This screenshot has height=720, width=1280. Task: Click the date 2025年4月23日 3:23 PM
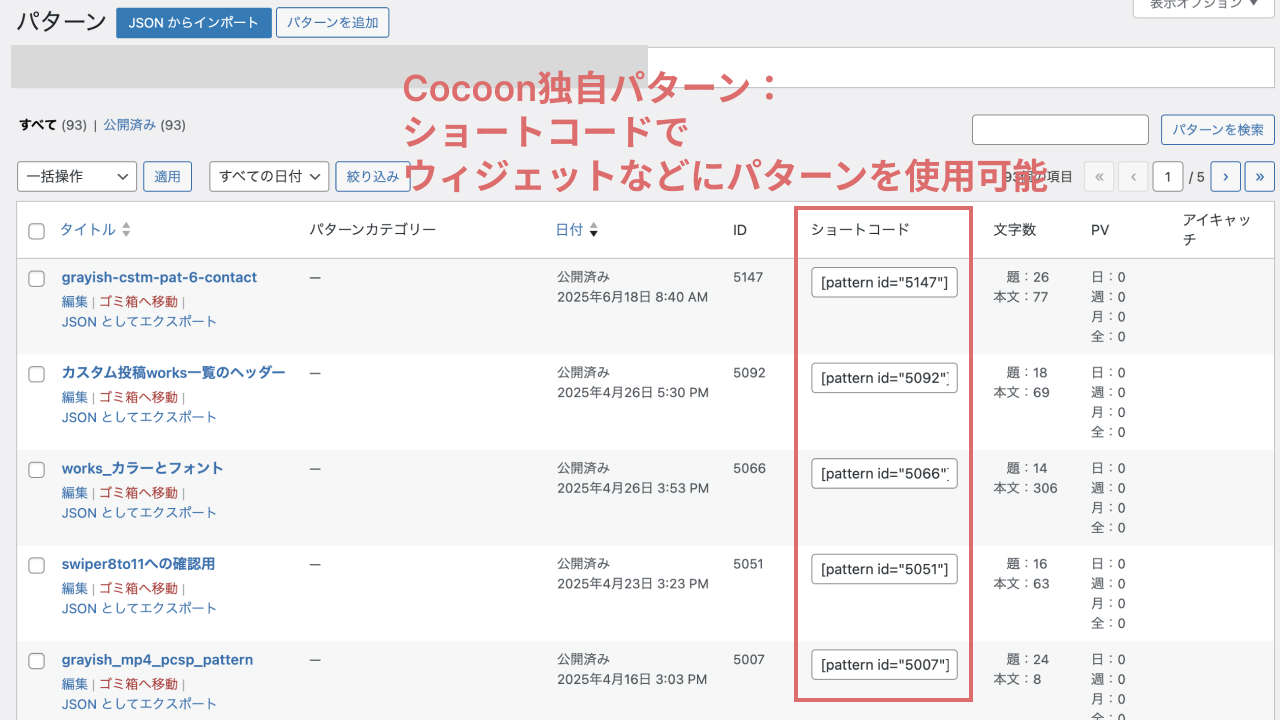(632, 584)
